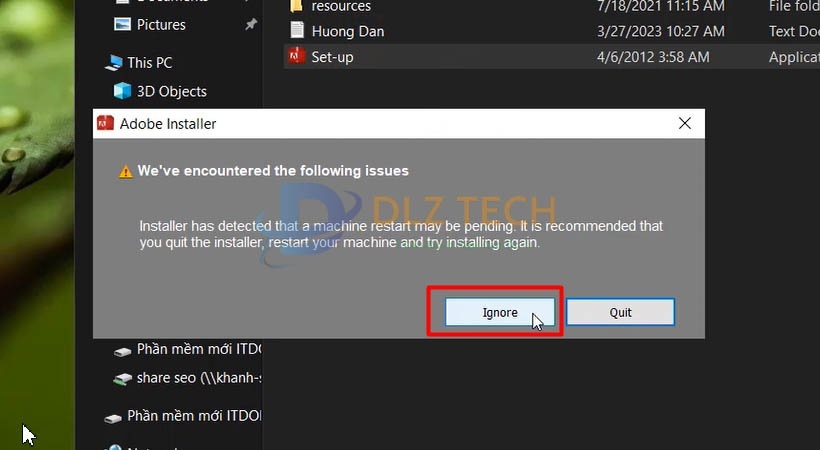Click the Huong Dan file name
820x450 pixels.
pos(348,31)
